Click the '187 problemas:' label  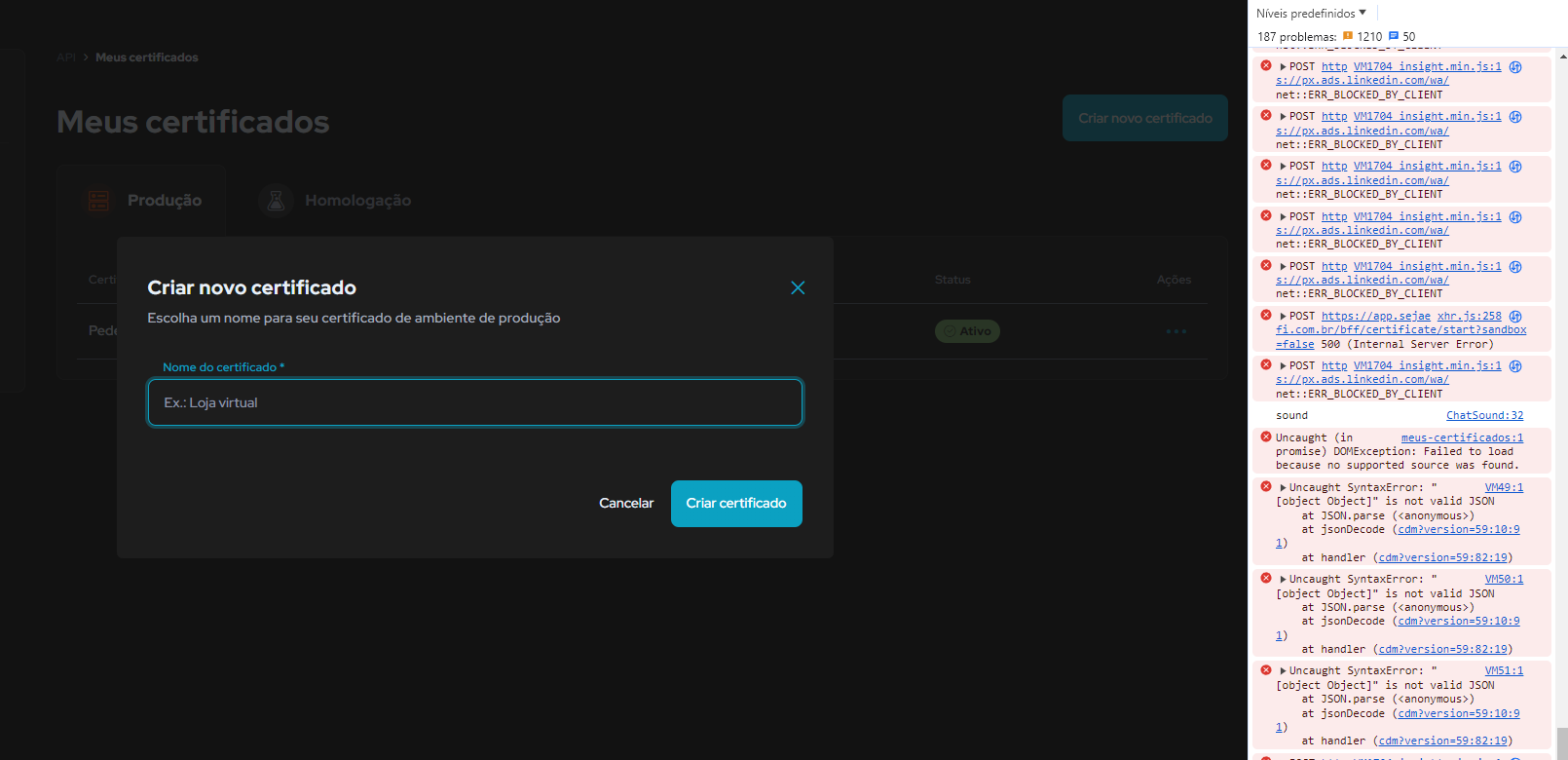point(1296,37)
